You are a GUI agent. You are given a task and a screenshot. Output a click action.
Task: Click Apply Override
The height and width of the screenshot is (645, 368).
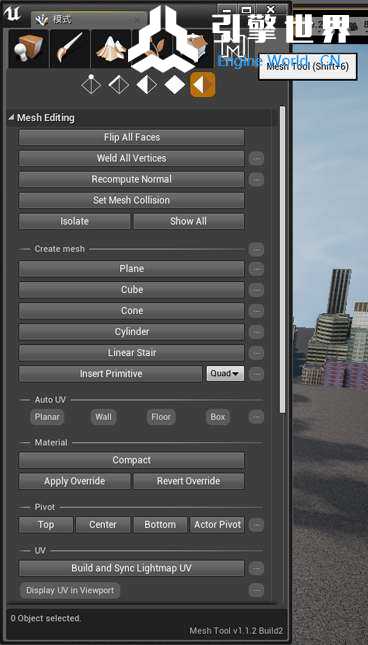click(x=74, y=481)
